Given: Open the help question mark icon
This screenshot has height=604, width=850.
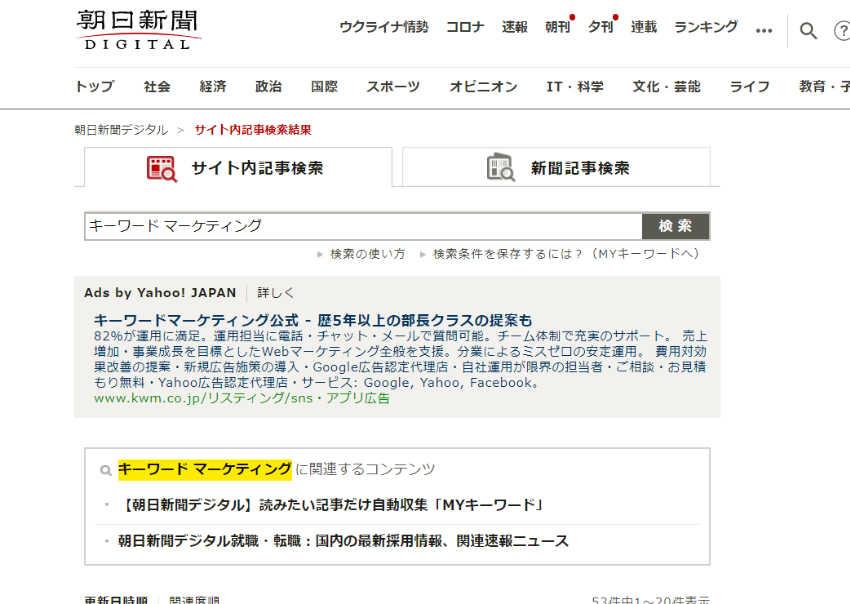Looking at the screenshot, I should pyautogui.click(x=842, y=30).
